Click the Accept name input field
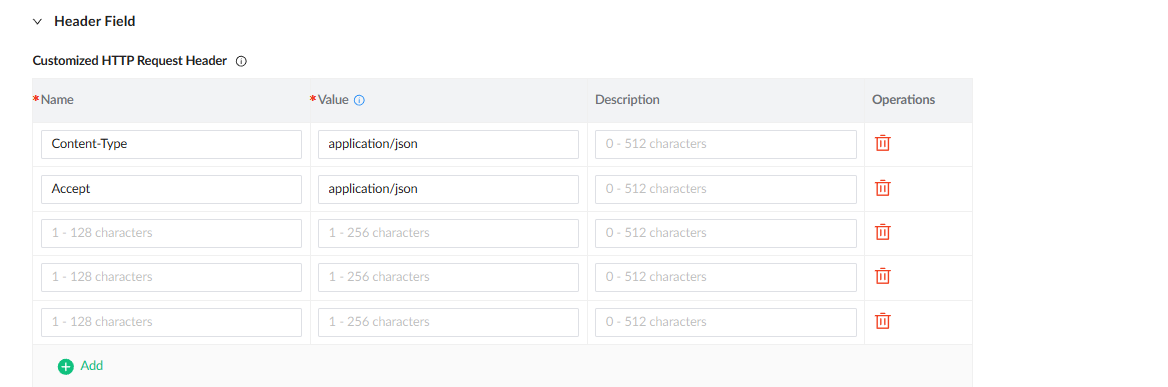This screenshot has height=387, width=1168. (x=171, y=189)
